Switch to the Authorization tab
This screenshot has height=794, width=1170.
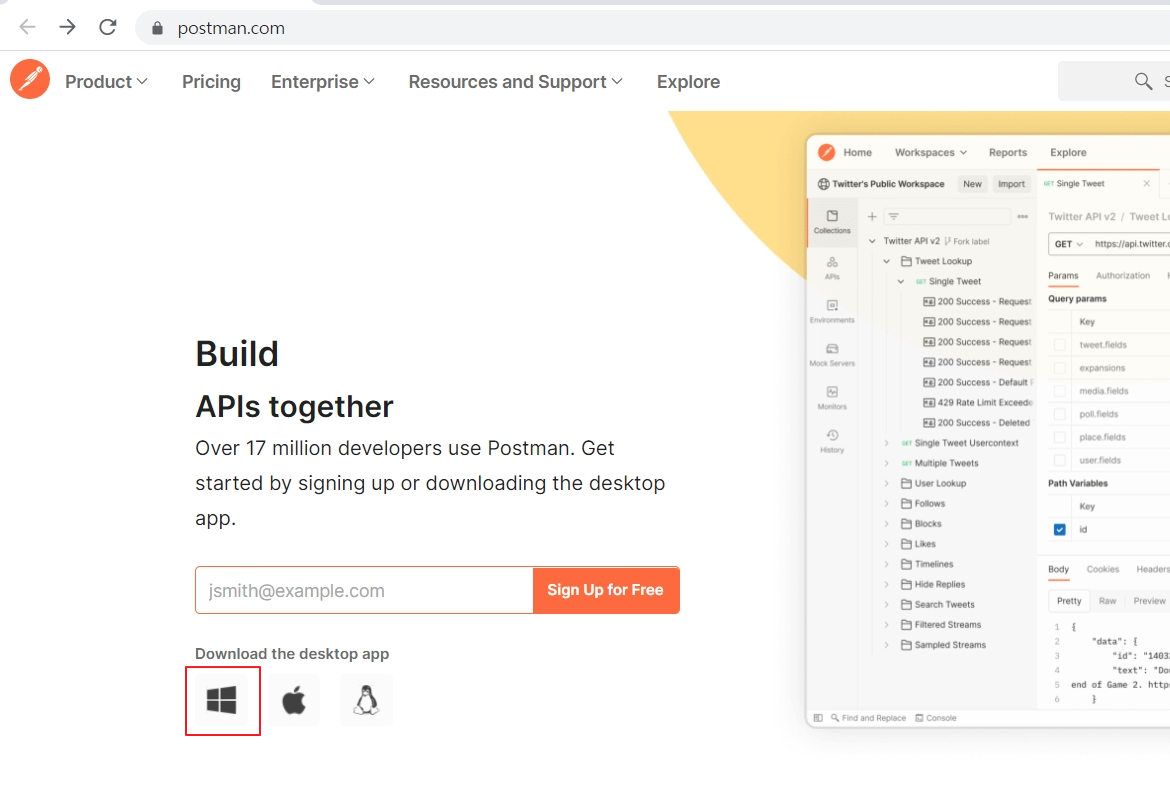[x=1122, y=275]
